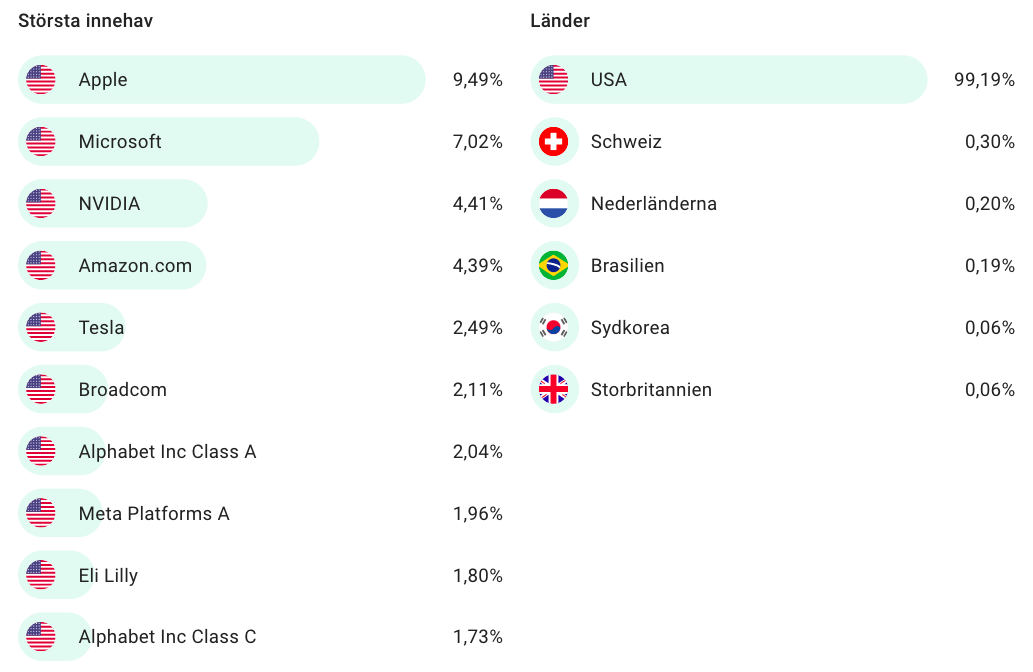This screenshot has height=672, width=1033.
Task: Click the US flag icon beside Tesla
Action: (41, 328)
